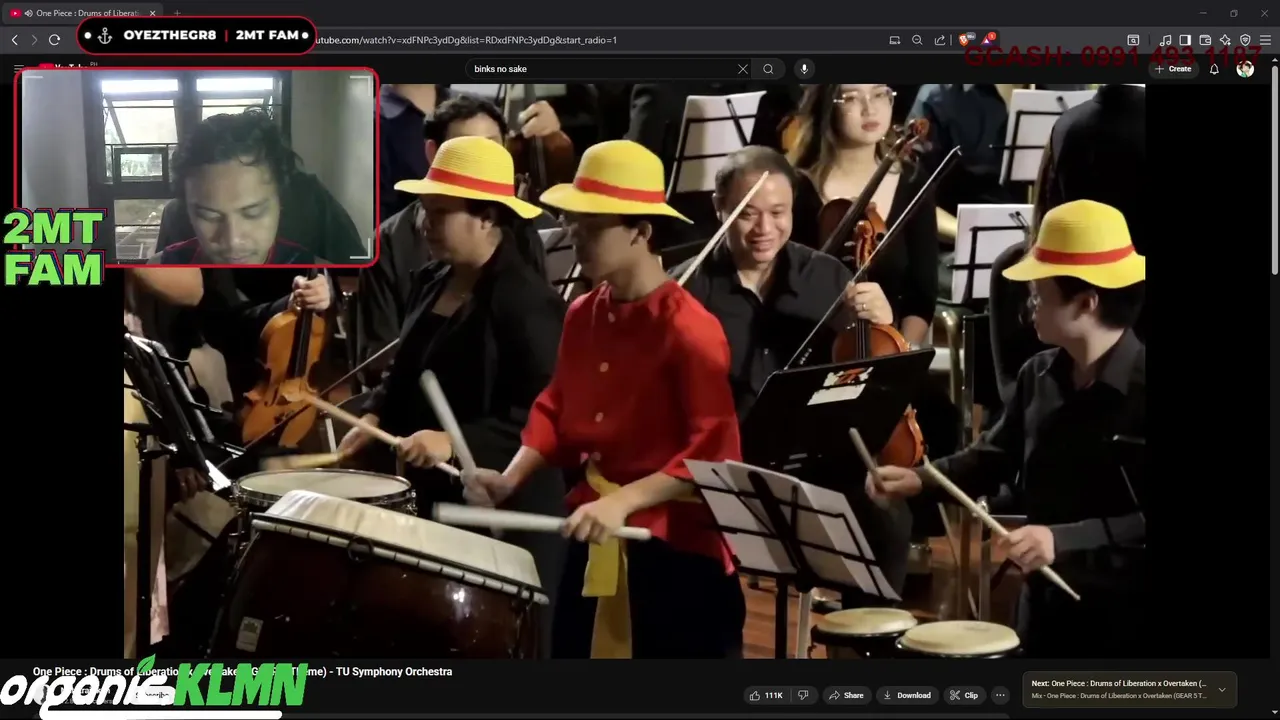Open the more actions three-dot menu
The width and height of the screenshot is (1280, 720).
click(x=1000, y=695)
